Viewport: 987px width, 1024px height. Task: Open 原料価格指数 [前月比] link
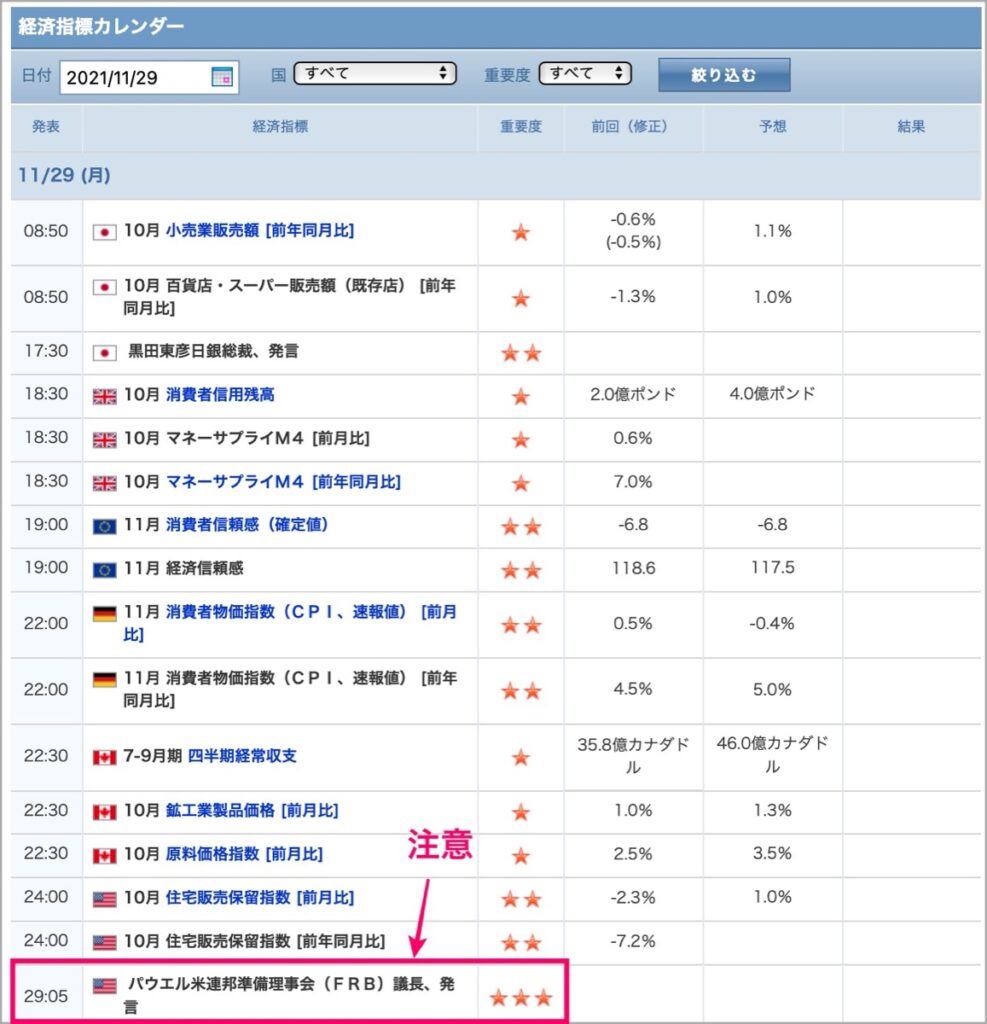click(x=244, y=854)
